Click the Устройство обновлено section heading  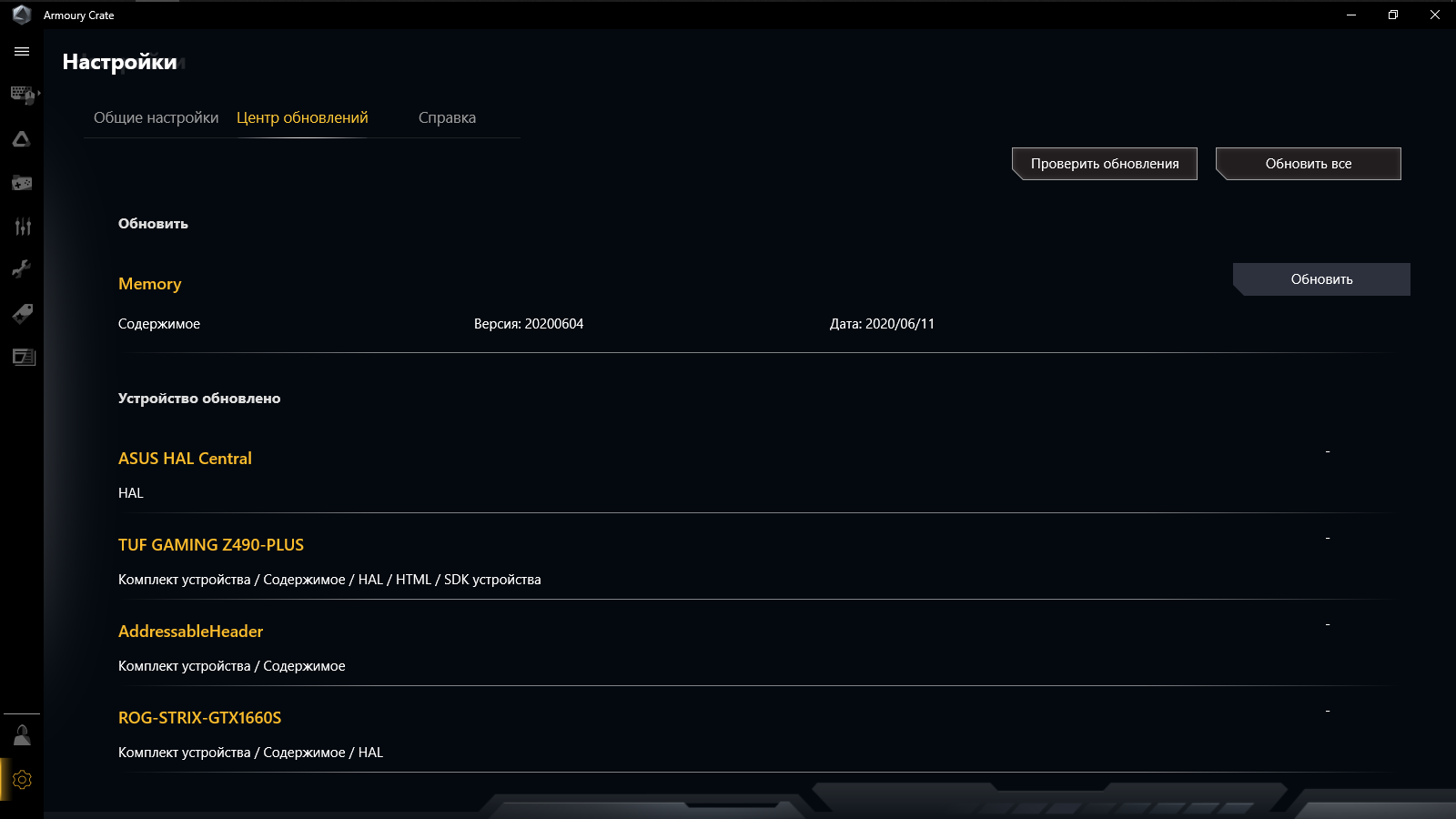[199, 399]
